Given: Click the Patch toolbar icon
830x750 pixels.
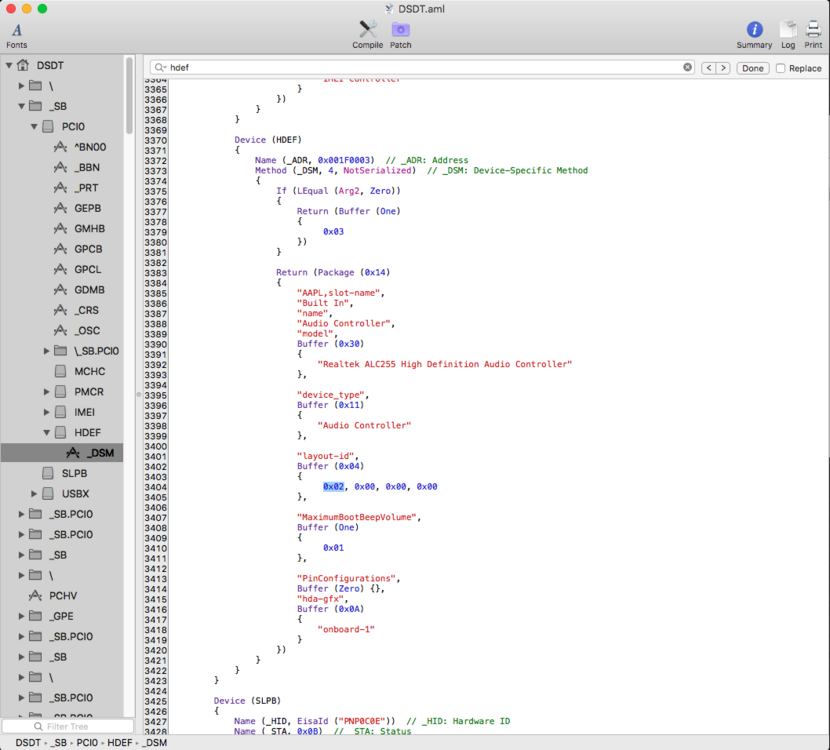Looking at the screenshot, I should tap(400, 30).
